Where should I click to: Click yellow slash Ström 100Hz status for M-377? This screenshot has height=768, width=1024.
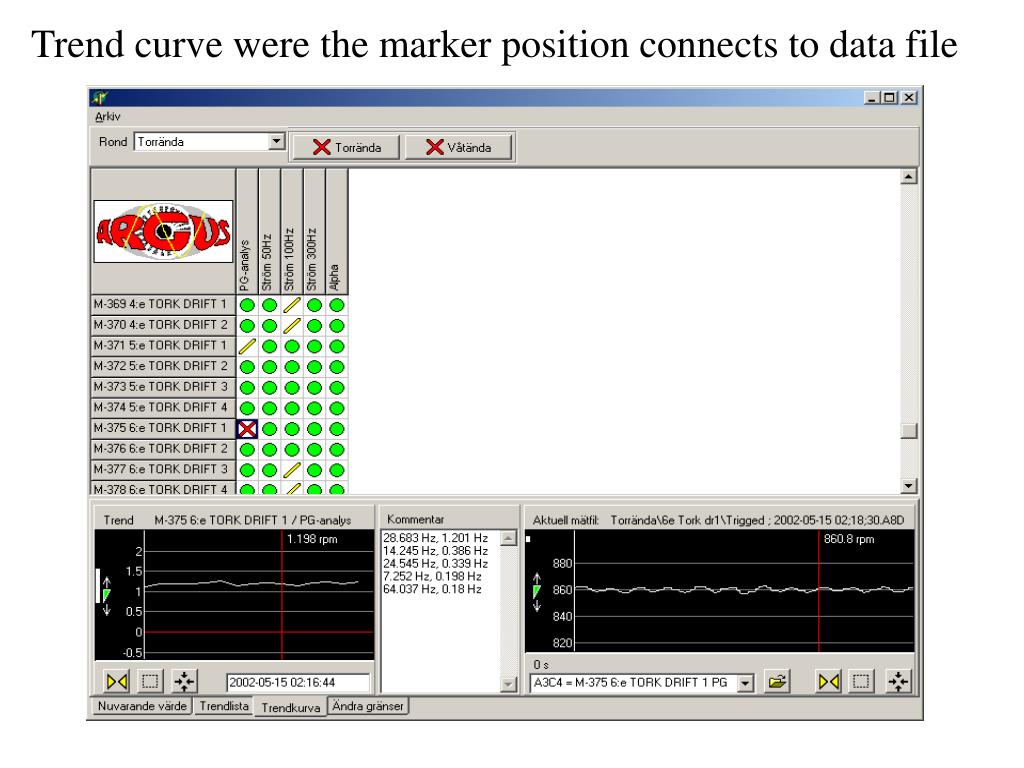[x=292, y=470]
